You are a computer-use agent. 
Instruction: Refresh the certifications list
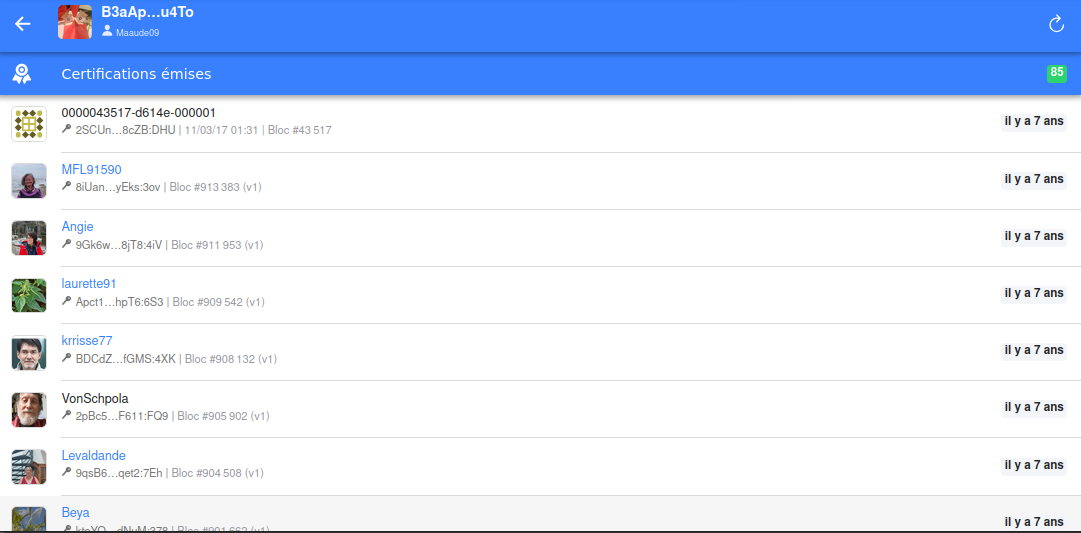pos(1056,24)
